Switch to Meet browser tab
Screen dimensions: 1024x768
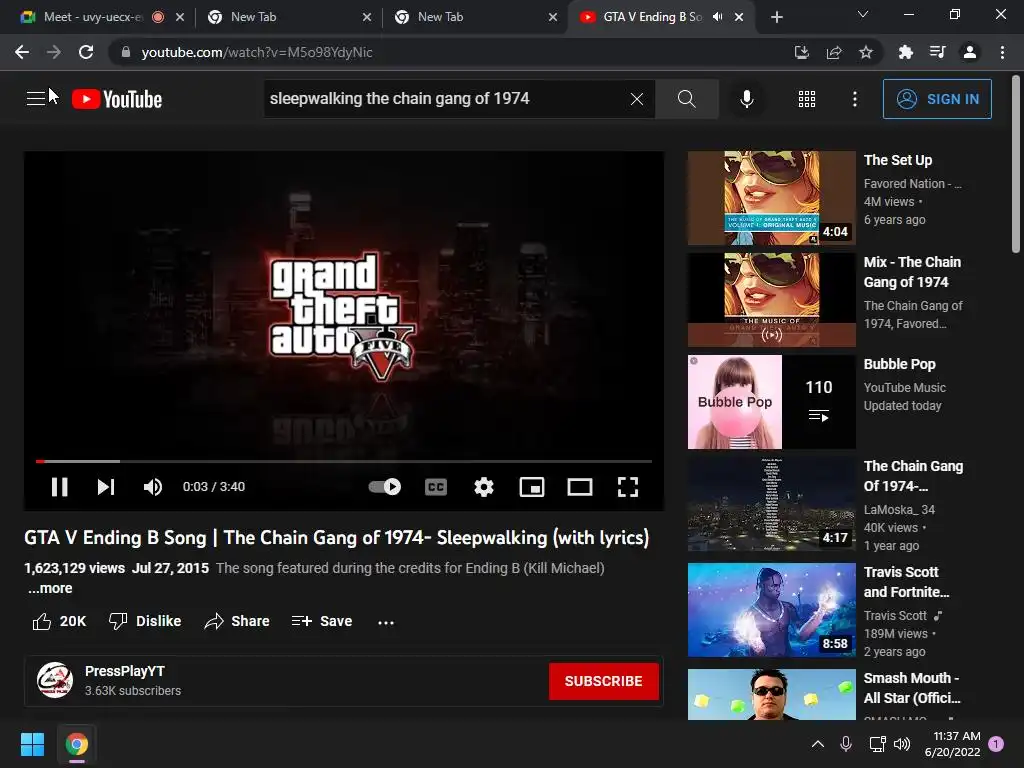click(x=91, y=17)
